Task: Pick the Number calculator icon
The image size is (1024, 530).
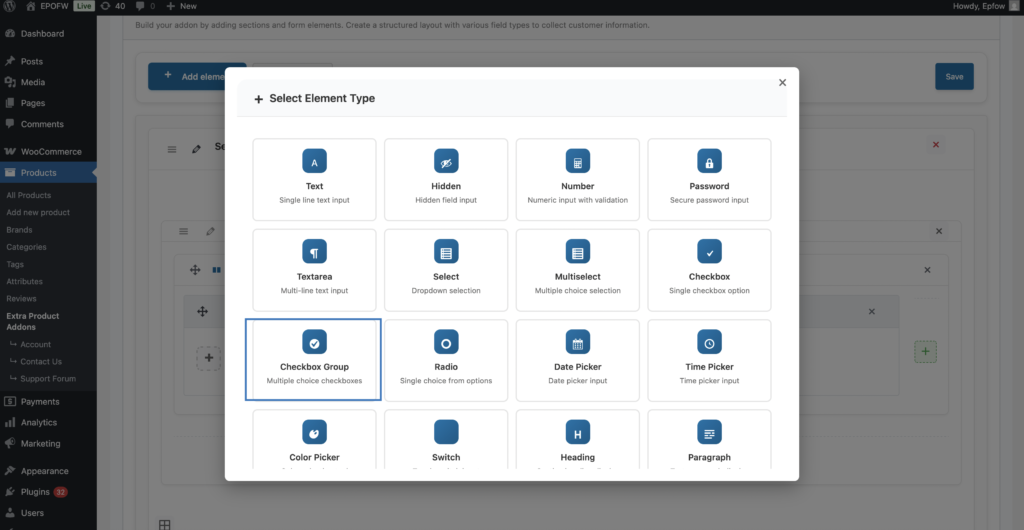Action: pyautogui.click(x=577, y=162)
